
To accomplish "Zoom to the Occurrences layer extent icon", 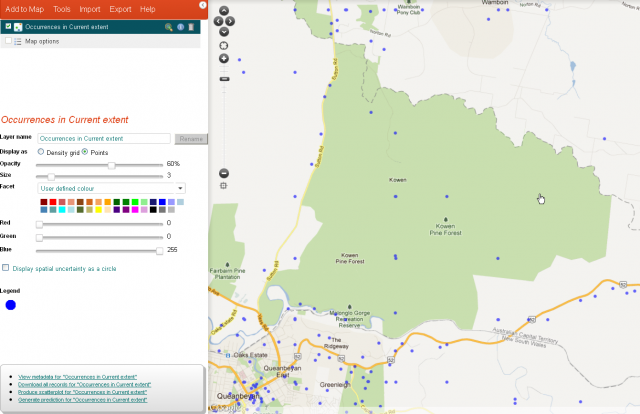I will 169,26.
